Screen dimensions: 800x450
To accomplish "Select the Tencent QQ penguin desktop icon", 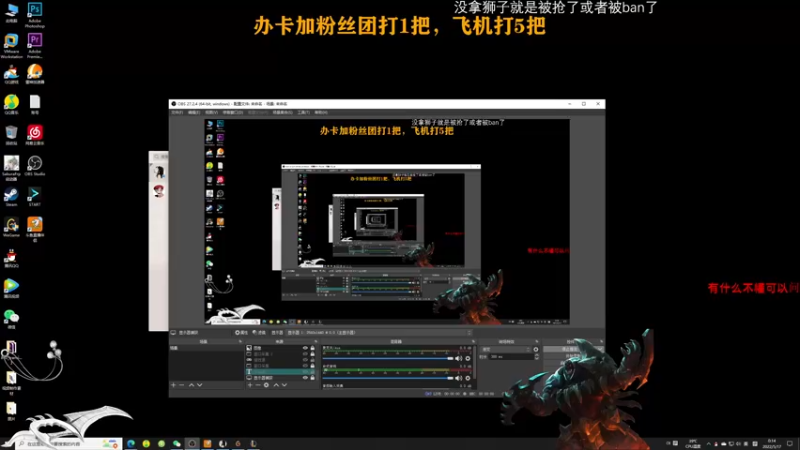I will click(x=11, y=258).
